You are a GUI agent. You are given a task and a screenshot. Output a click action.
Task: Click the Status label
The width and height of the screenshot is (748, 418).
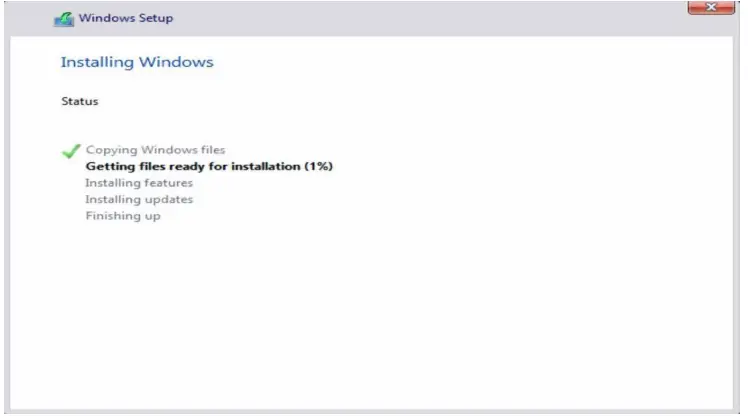80,101
